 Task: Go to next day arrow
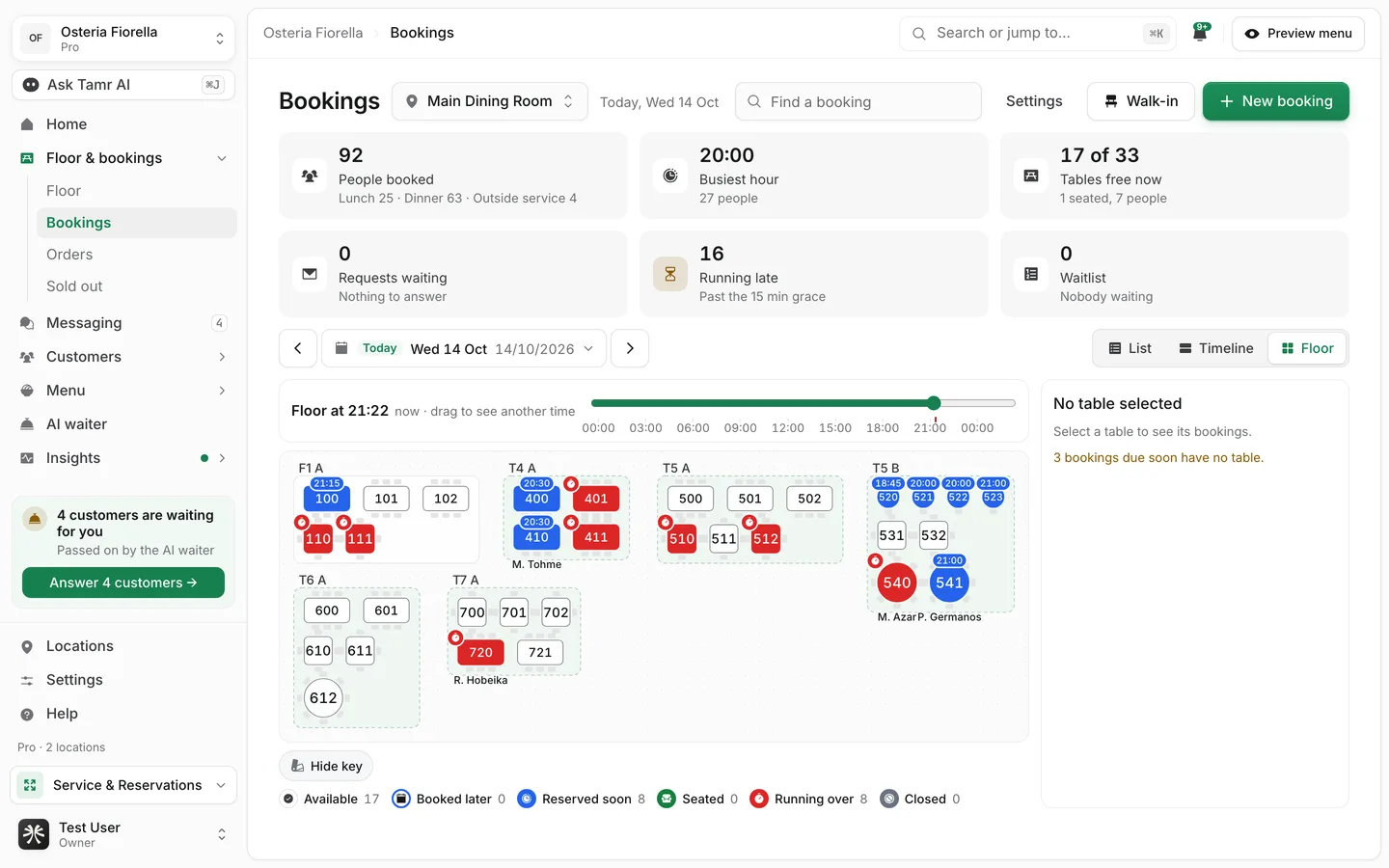click(x=630, y=348)
